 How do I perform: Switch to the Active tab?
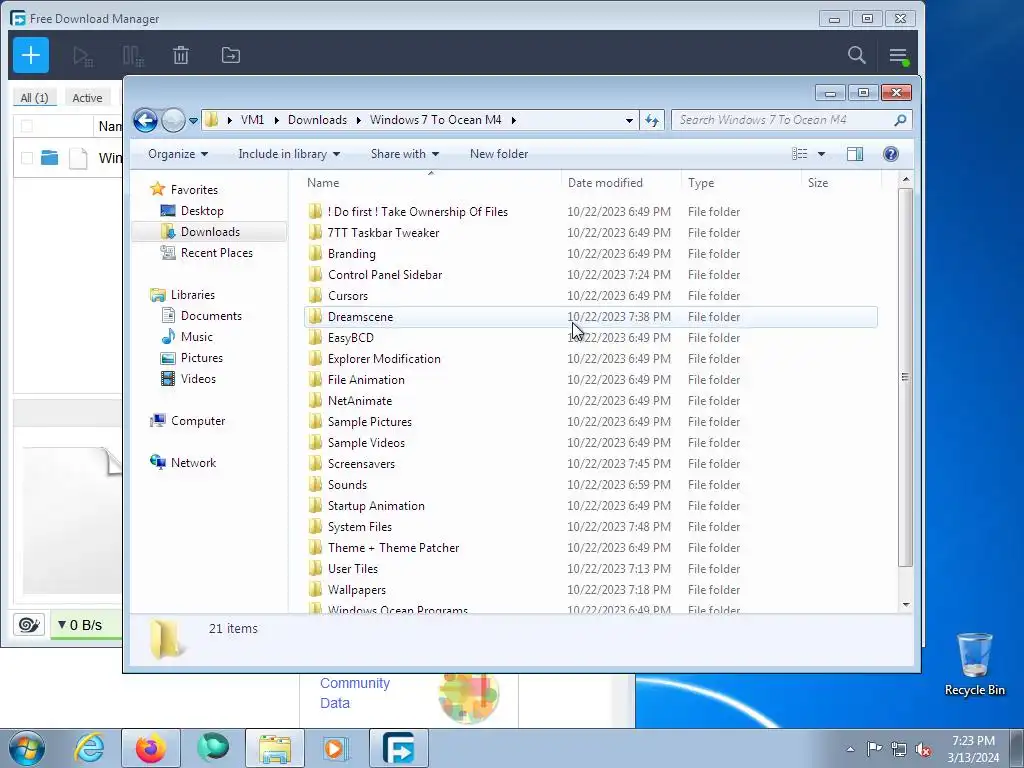pos(87,98)
